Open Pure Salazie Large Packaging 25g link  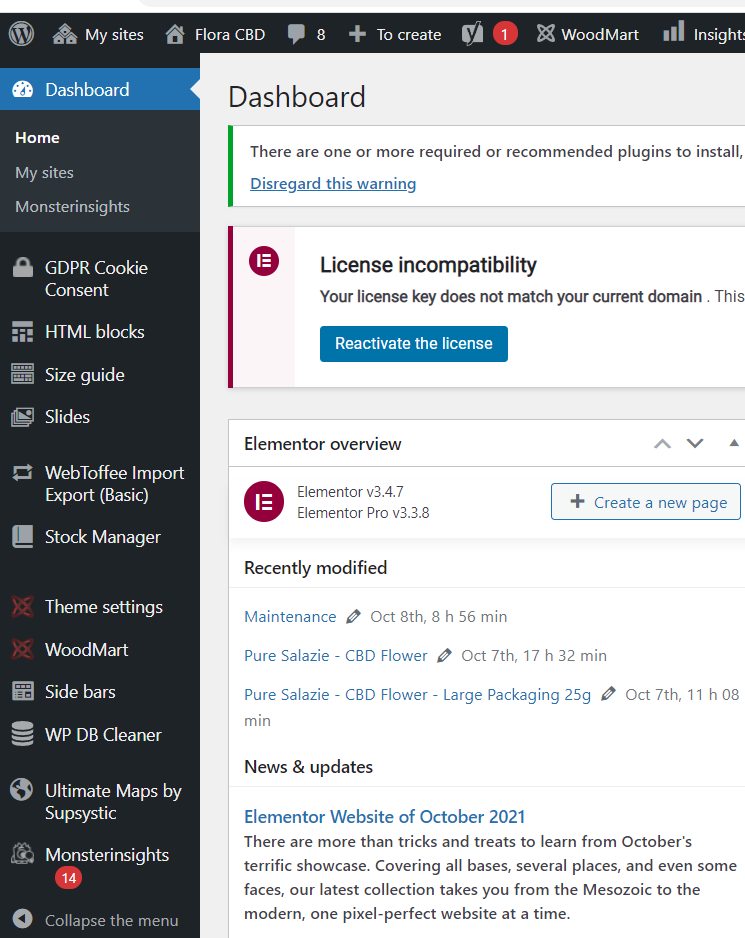point(417,694)
